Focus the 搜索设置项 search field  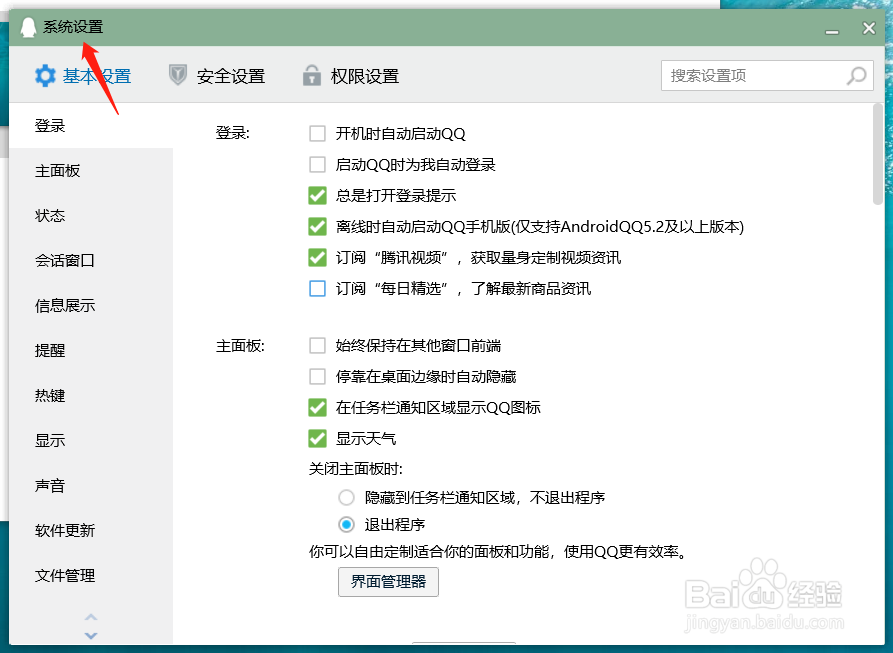point(767,76)
